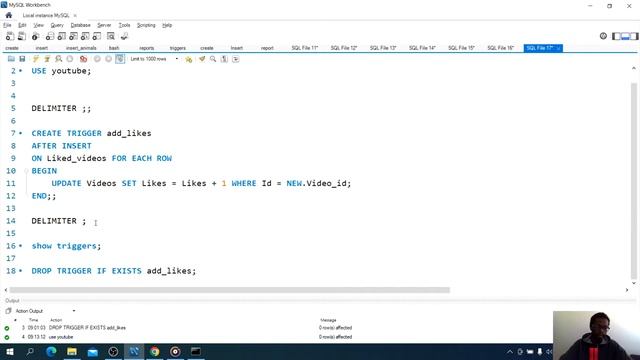The width and height of the screenshot is (640, 360).
Task: Open the View menu
Action: pos(38,25)
